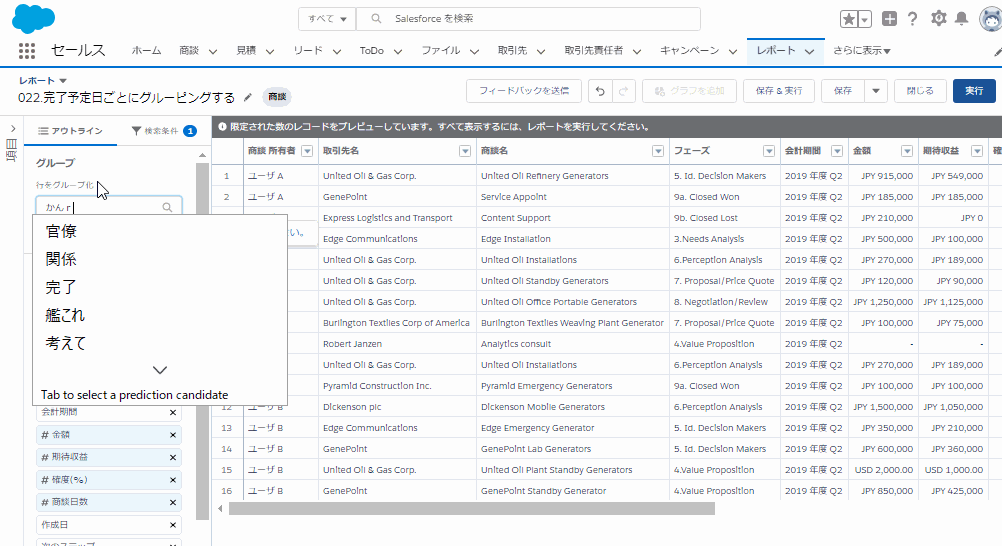Open 商談 所有者 column menu arrow
1002x546 pixels.
click(x=307, y=151)
